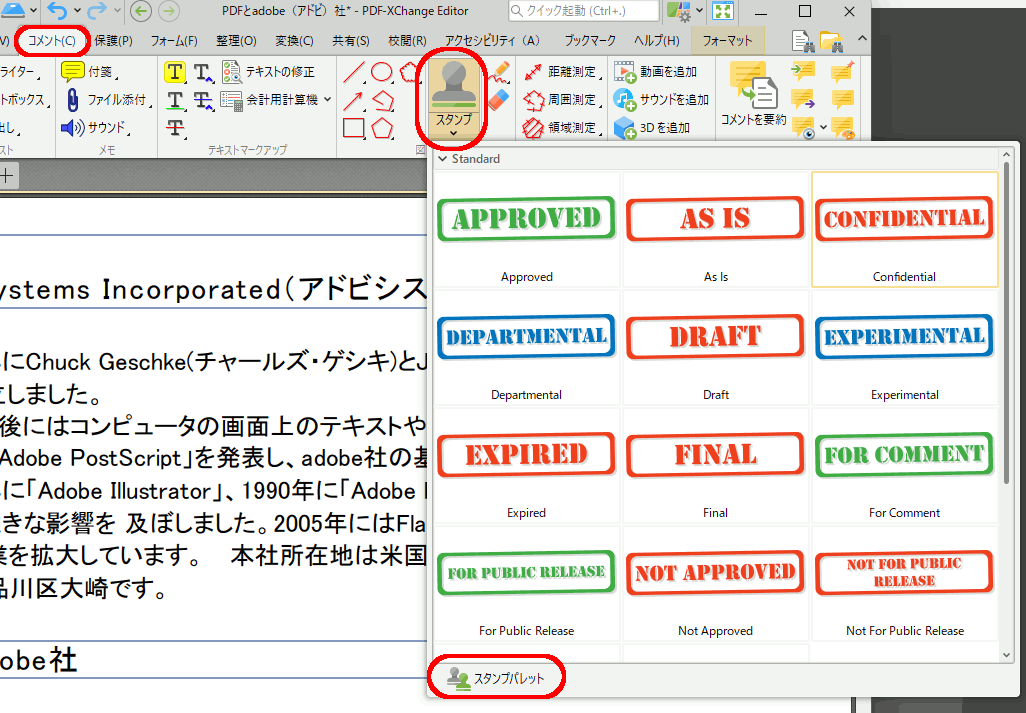Select the Not Approved stamp
Image resolution: width=1026 pixels, height=713 pixels.
(x=715, y=583)
